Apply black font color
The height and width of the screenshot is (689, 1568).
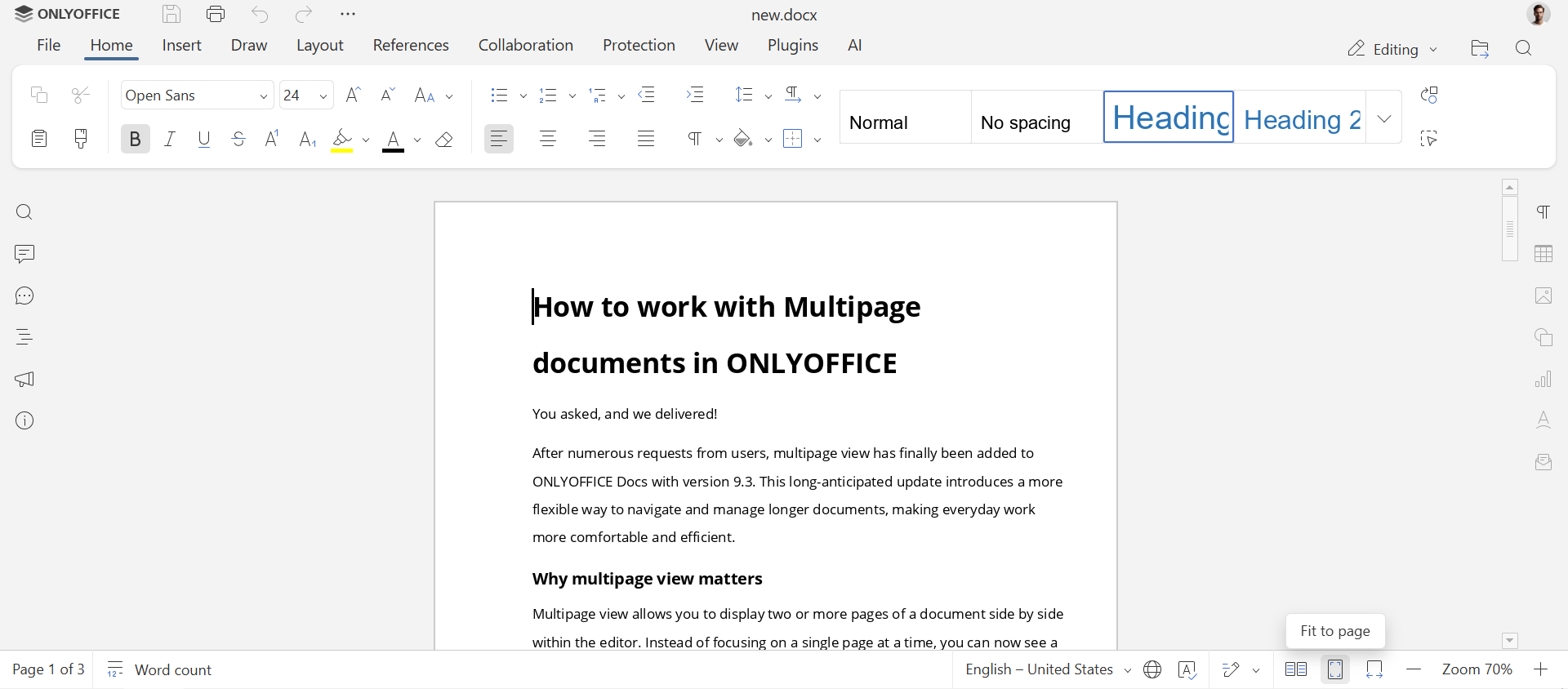pyautogui.click(x=394, y=140)
